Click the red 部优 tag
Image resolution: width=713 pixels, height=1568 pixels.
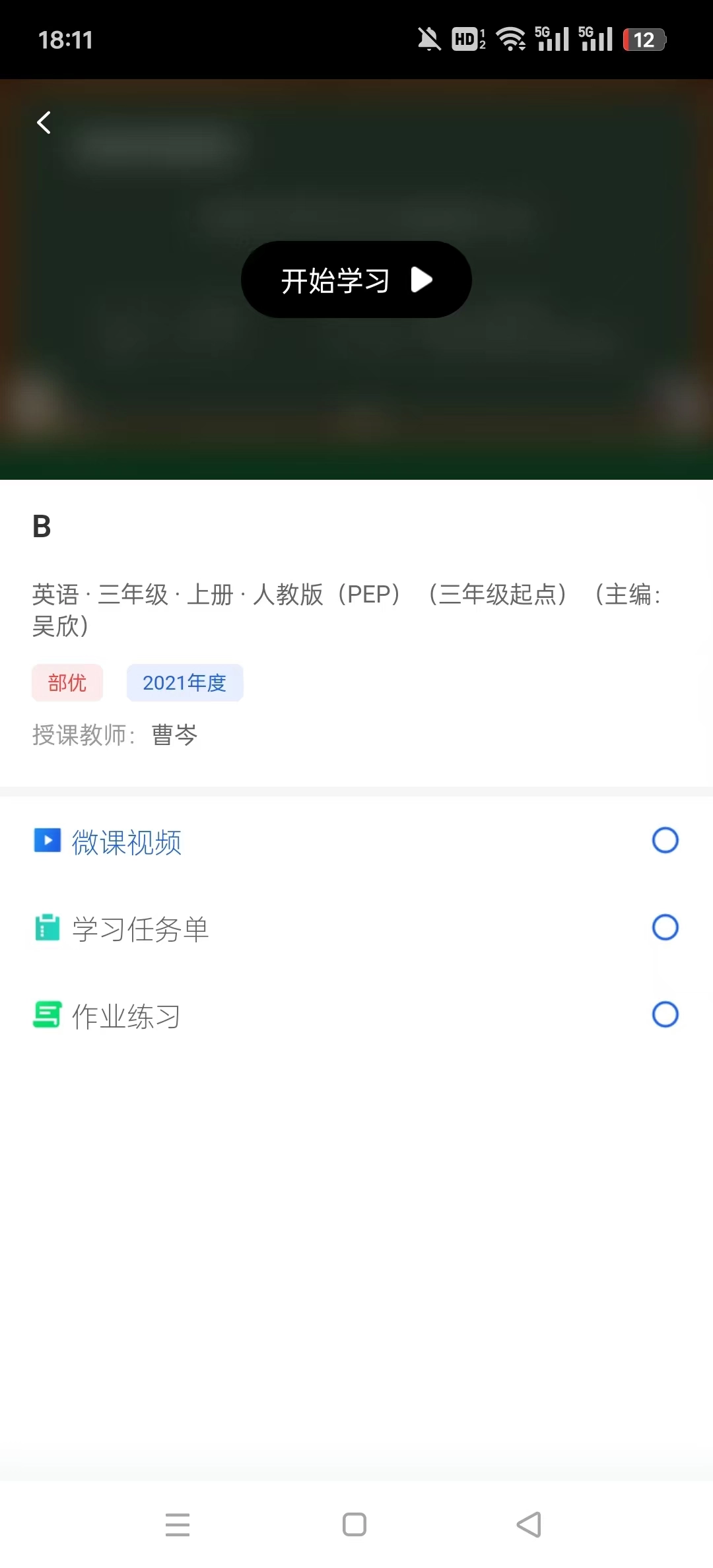pyautogui.click(x=67, y=682)
